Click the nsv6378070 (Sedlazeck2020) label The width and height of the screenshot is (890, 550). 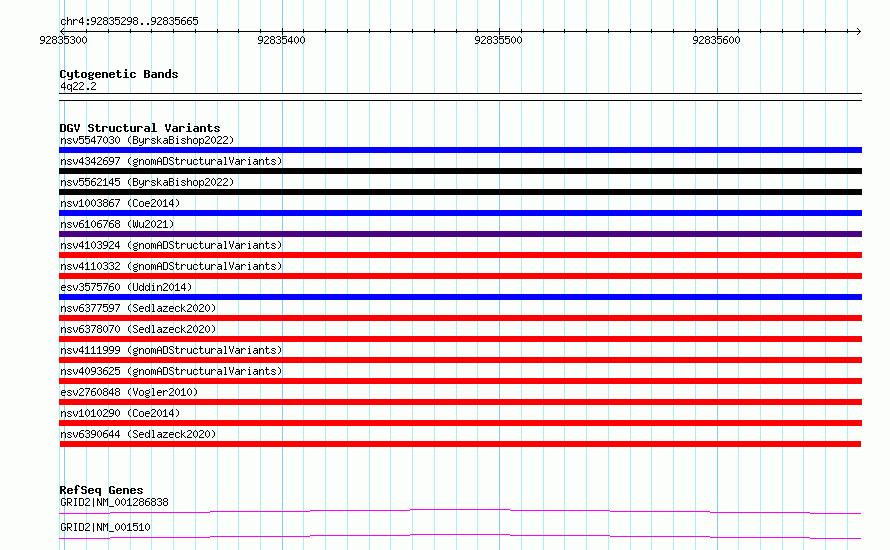click(x=138, y=329)
